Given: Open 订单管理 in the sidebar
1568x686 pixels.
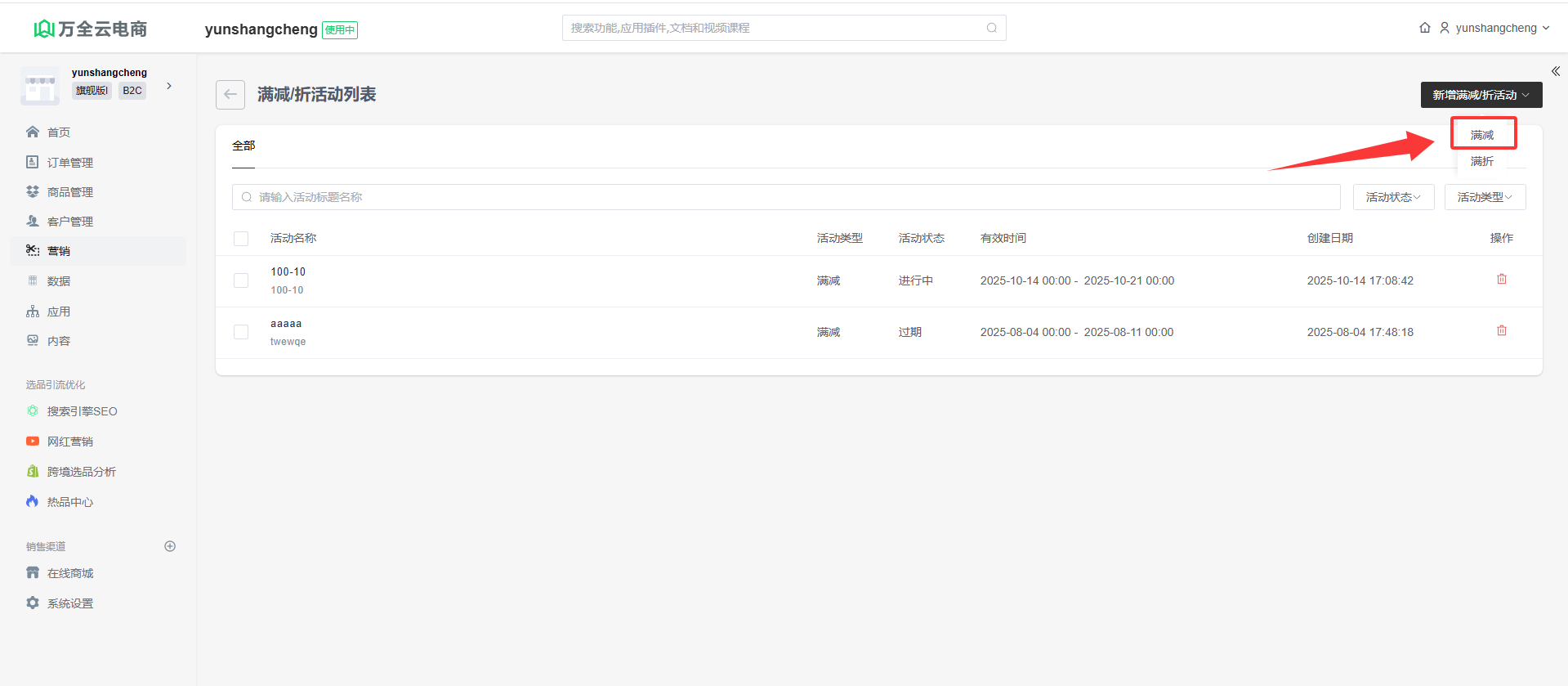Looking at the screenshot, I should (x=69, y=163).
